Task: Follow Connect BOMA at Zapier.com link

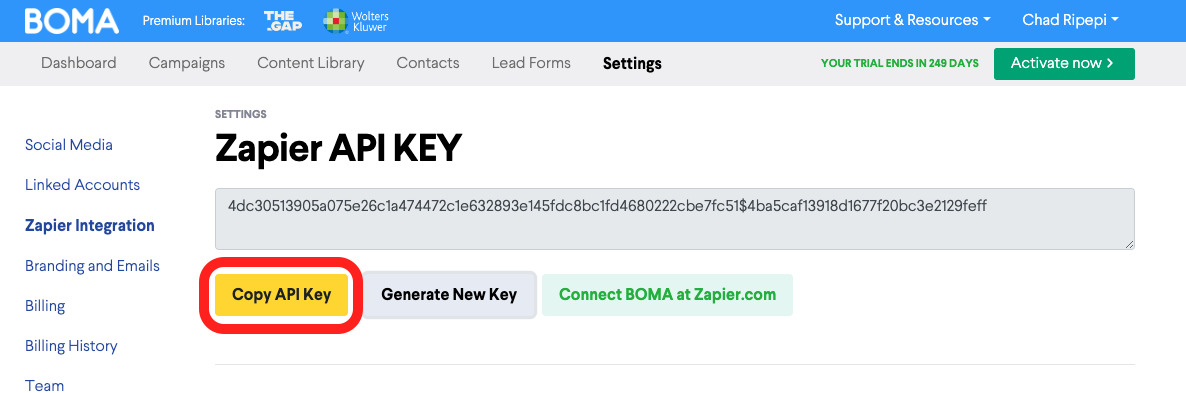Action: [667, 295]
